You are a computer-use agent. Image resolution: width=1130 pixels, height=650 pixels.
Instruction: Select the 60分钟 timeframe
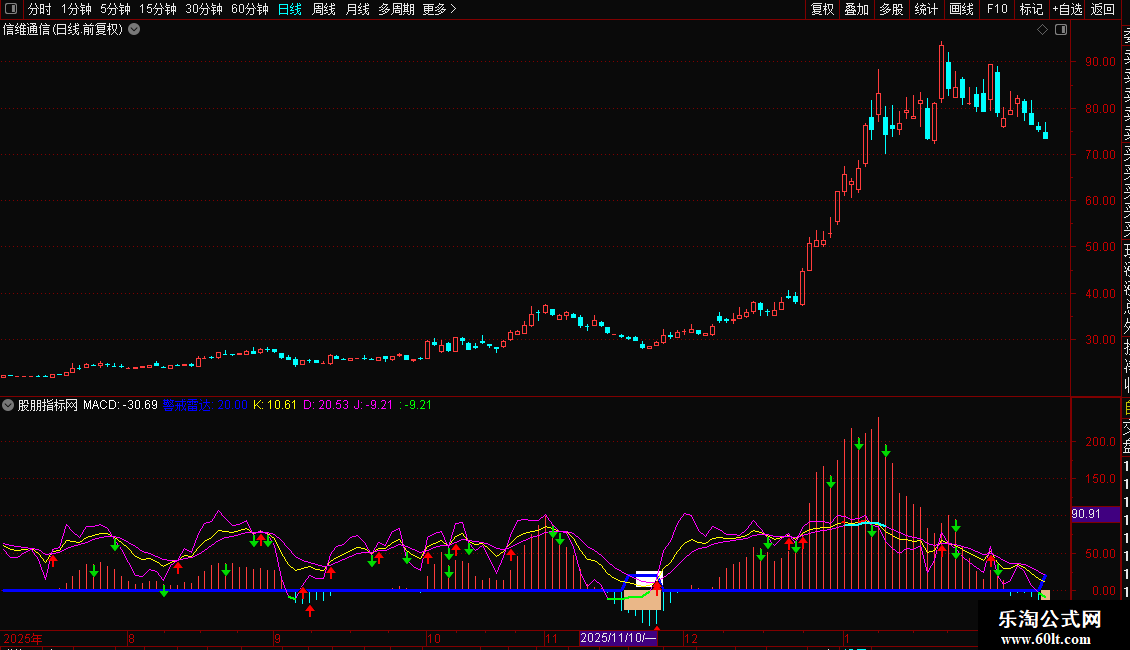tap(249, 9)
